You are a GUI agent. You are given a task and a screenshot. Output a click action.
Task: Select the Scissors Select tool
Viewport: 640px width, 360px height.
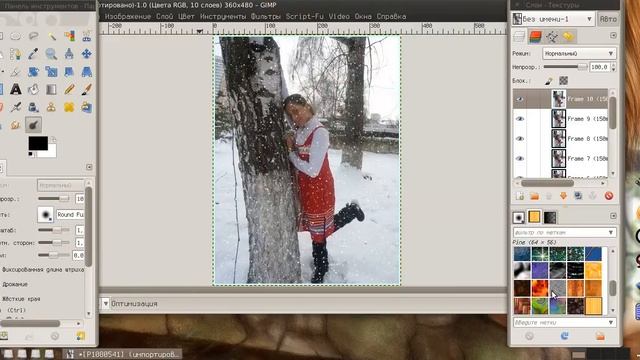click(x=87, y=36)
